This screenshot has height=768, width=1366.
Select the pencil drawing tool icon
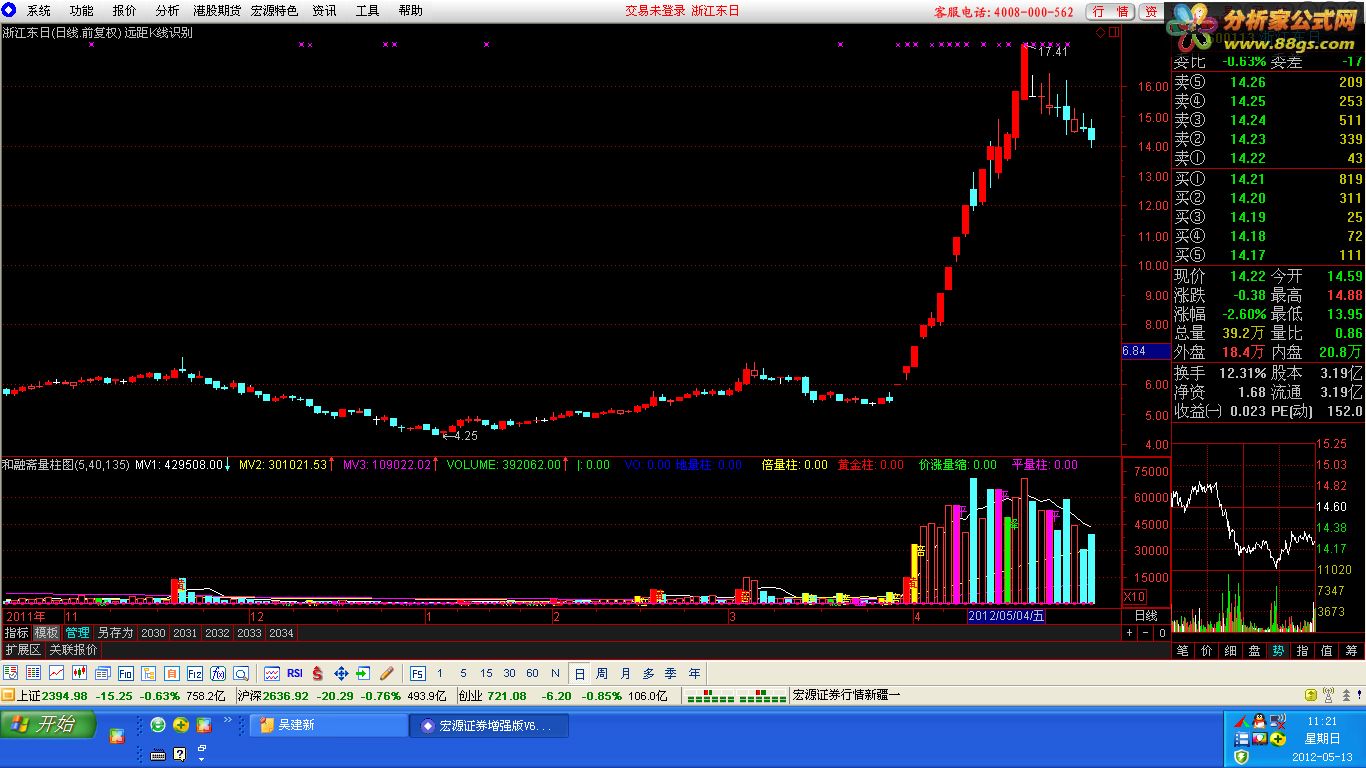pos(387,673)
